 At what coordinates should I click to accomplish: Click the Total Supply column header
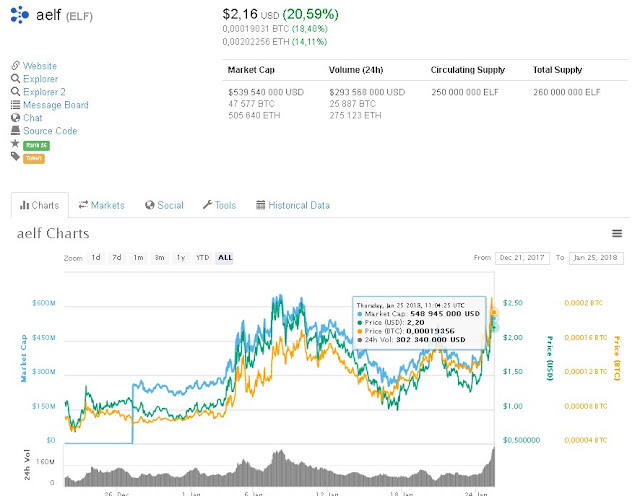tap(558, 70)
